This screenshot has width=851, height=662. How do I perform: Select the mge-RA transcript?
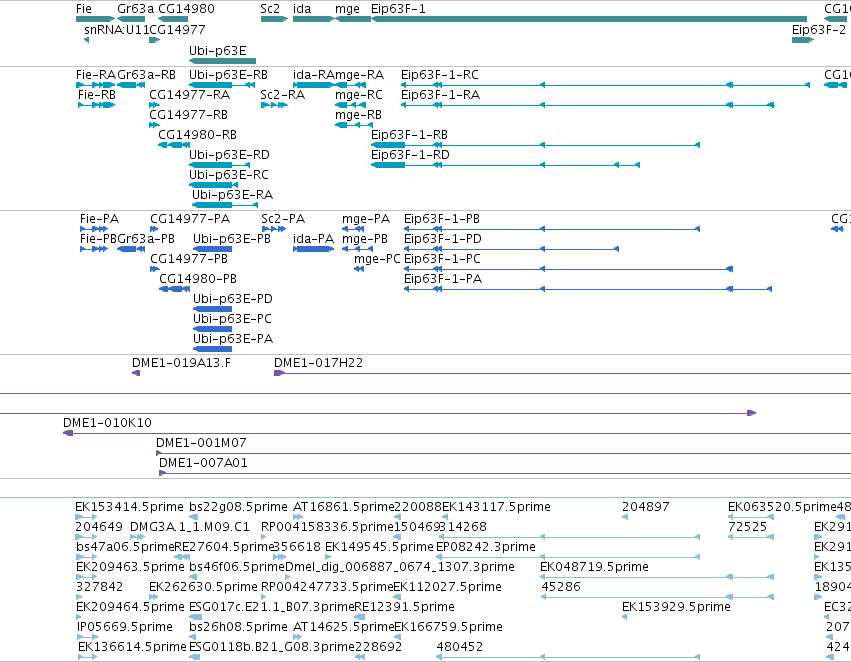350,85
